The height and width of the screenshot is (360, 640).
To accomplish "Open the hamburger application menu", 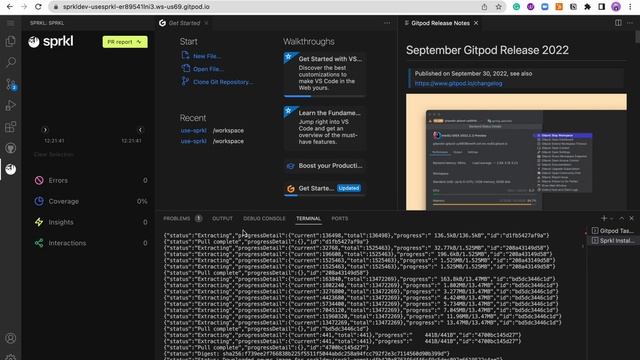I will 10,23.
